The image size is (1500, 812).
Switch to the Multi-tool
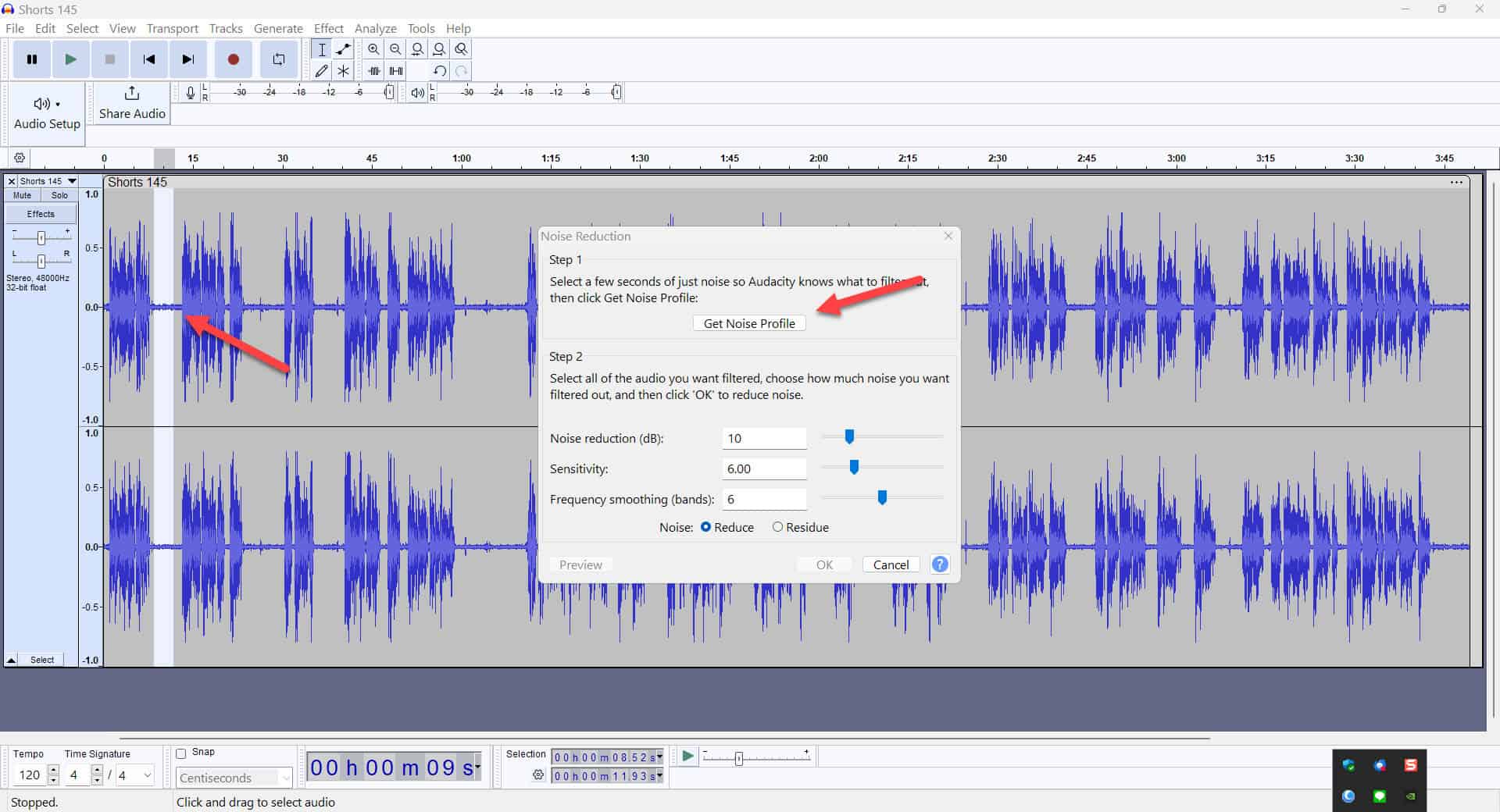[x=343, y=70]
